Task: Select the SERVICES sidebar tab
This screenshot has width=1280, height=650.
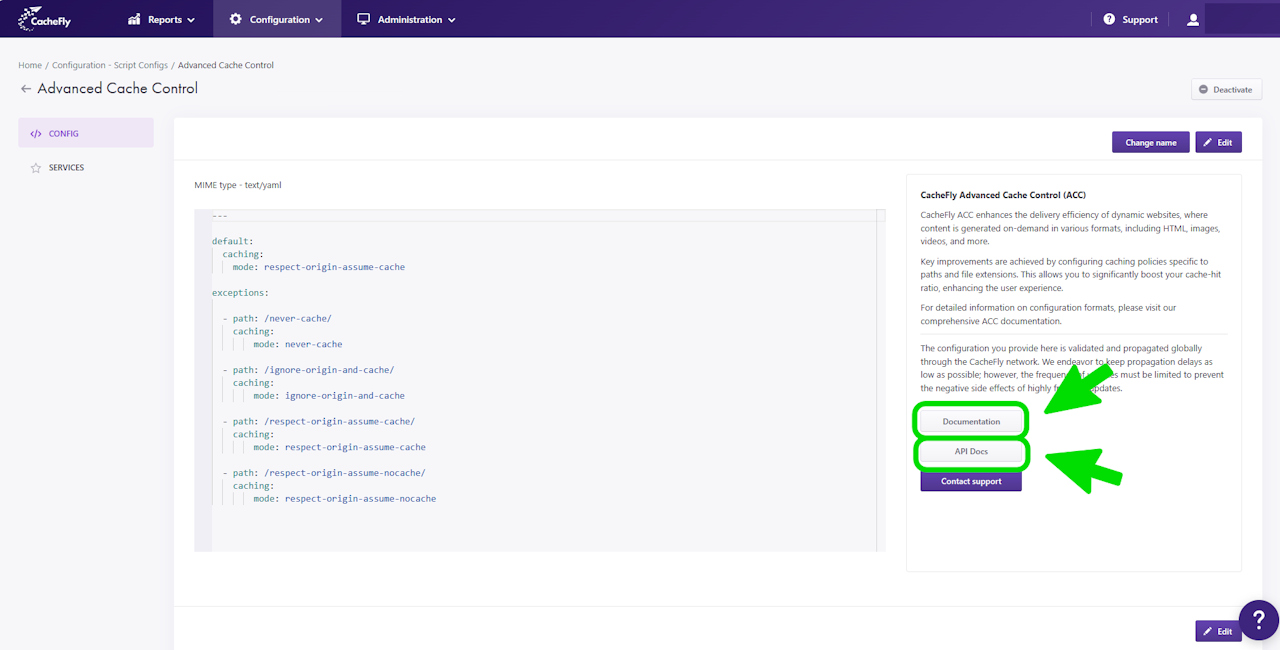Action: coord(86,168)
